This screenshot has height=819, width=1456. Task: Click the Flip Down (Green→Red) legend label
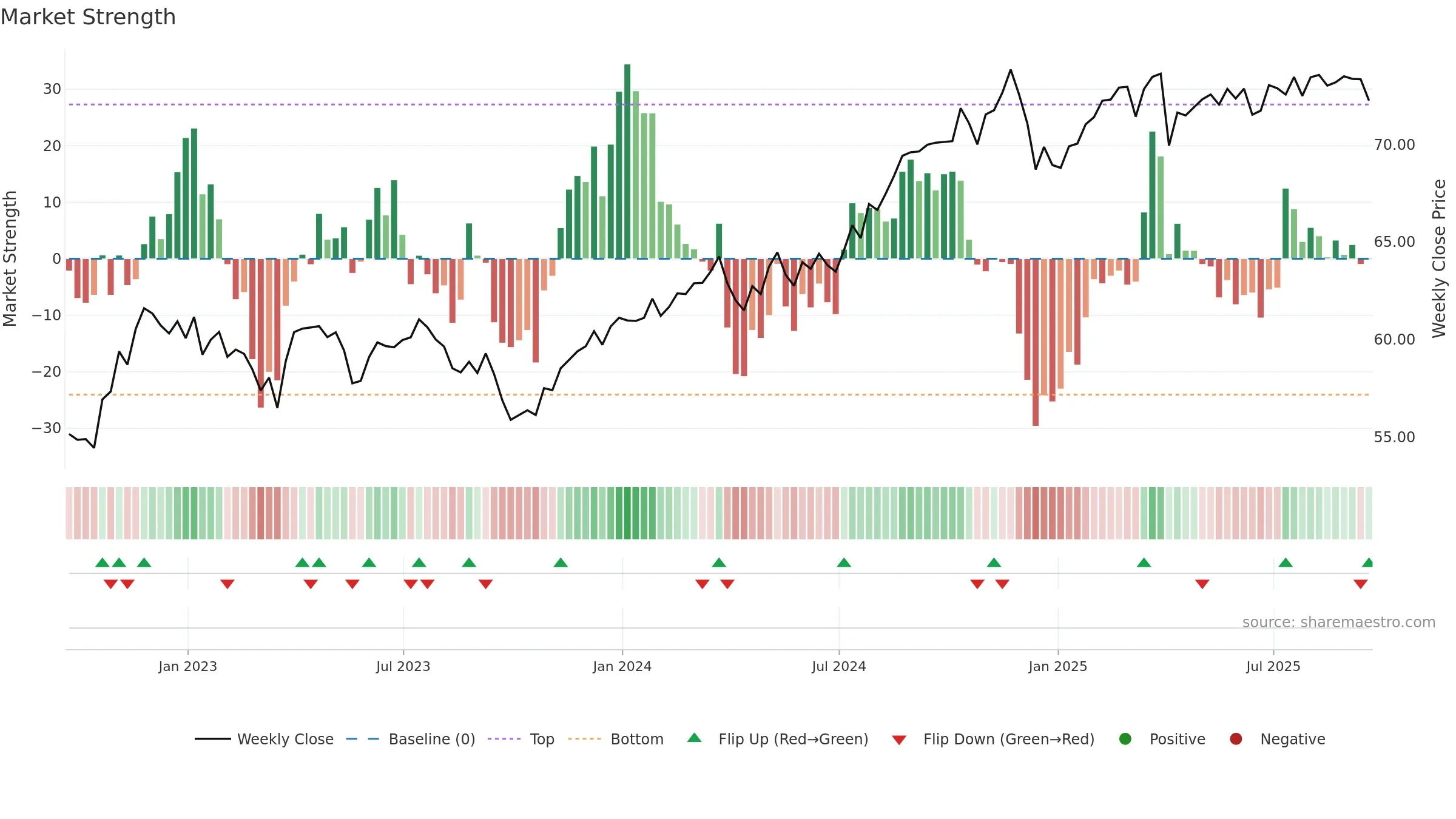(1009, 739)
